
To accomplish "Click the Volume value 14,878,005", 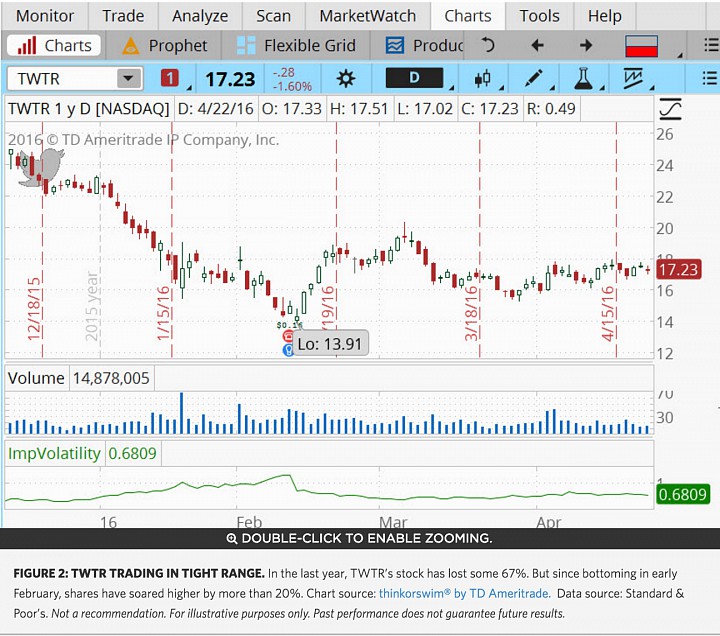I will [x=111, y=378].
